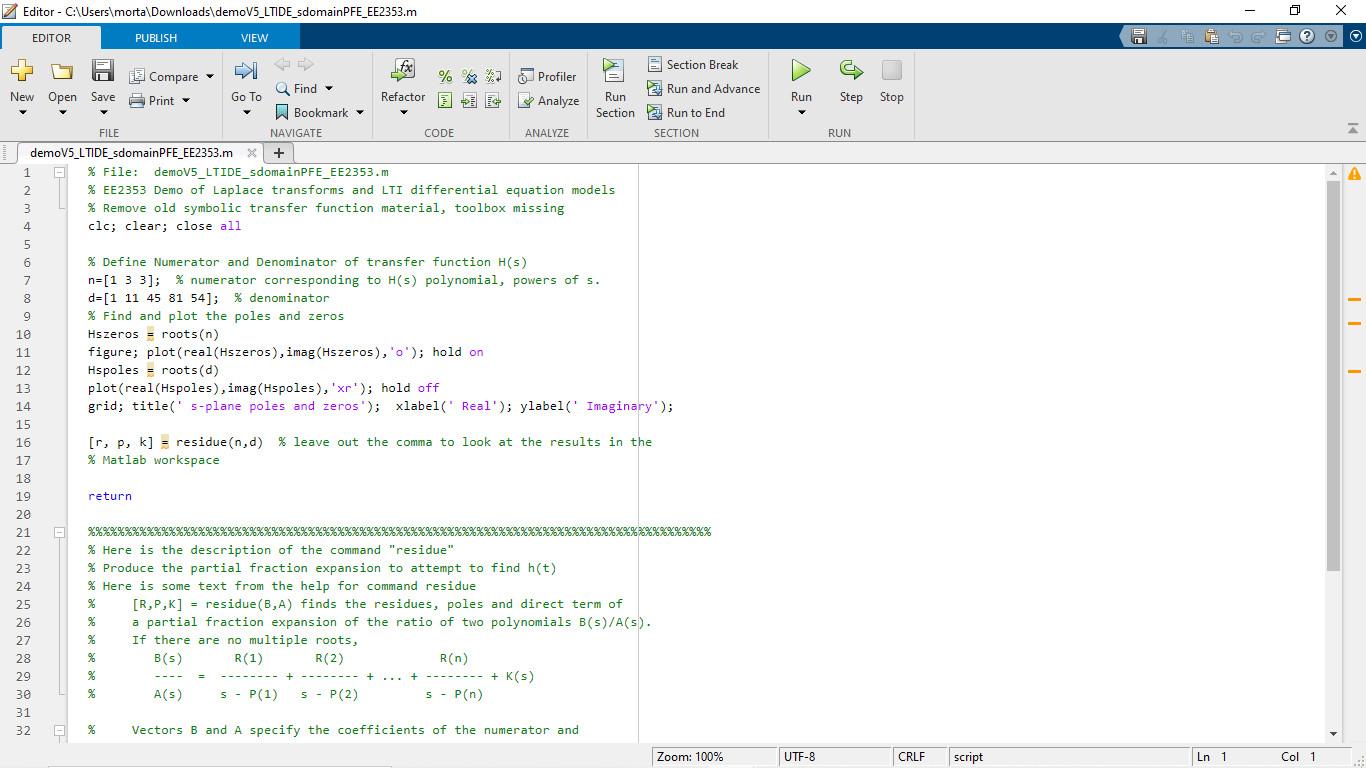Click the "Hspoles = roots(d)" line
The width and height of the screenshot is (1366, 768).
tap(153, 370)
